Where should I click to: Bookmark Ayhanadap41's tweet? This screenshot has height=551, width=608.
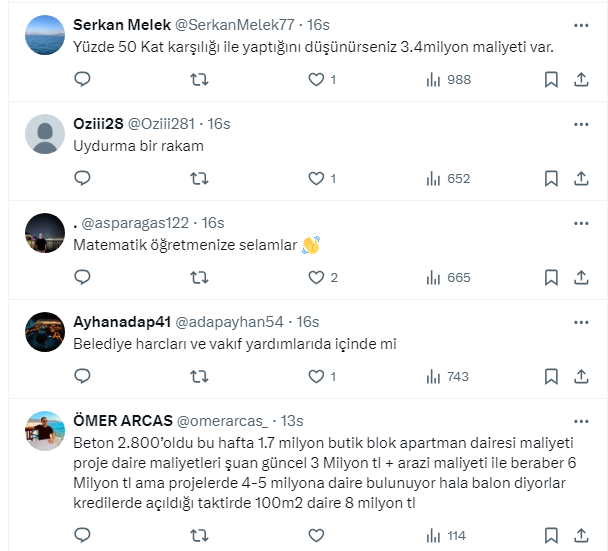click(x=551, y=376)
